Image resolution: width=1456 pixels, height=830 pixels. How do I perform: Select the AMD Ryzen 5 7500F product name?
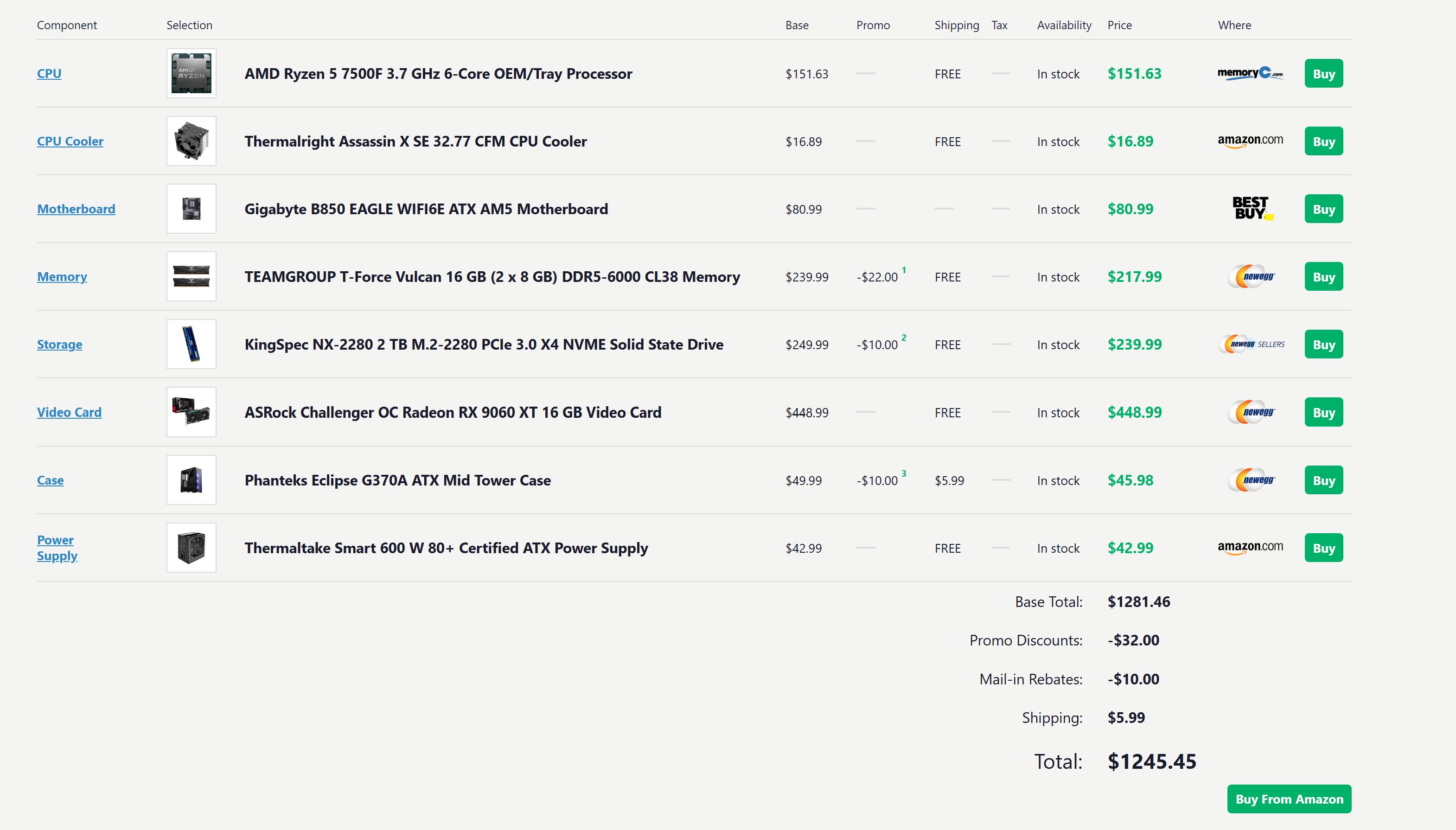tap(438, 74)
